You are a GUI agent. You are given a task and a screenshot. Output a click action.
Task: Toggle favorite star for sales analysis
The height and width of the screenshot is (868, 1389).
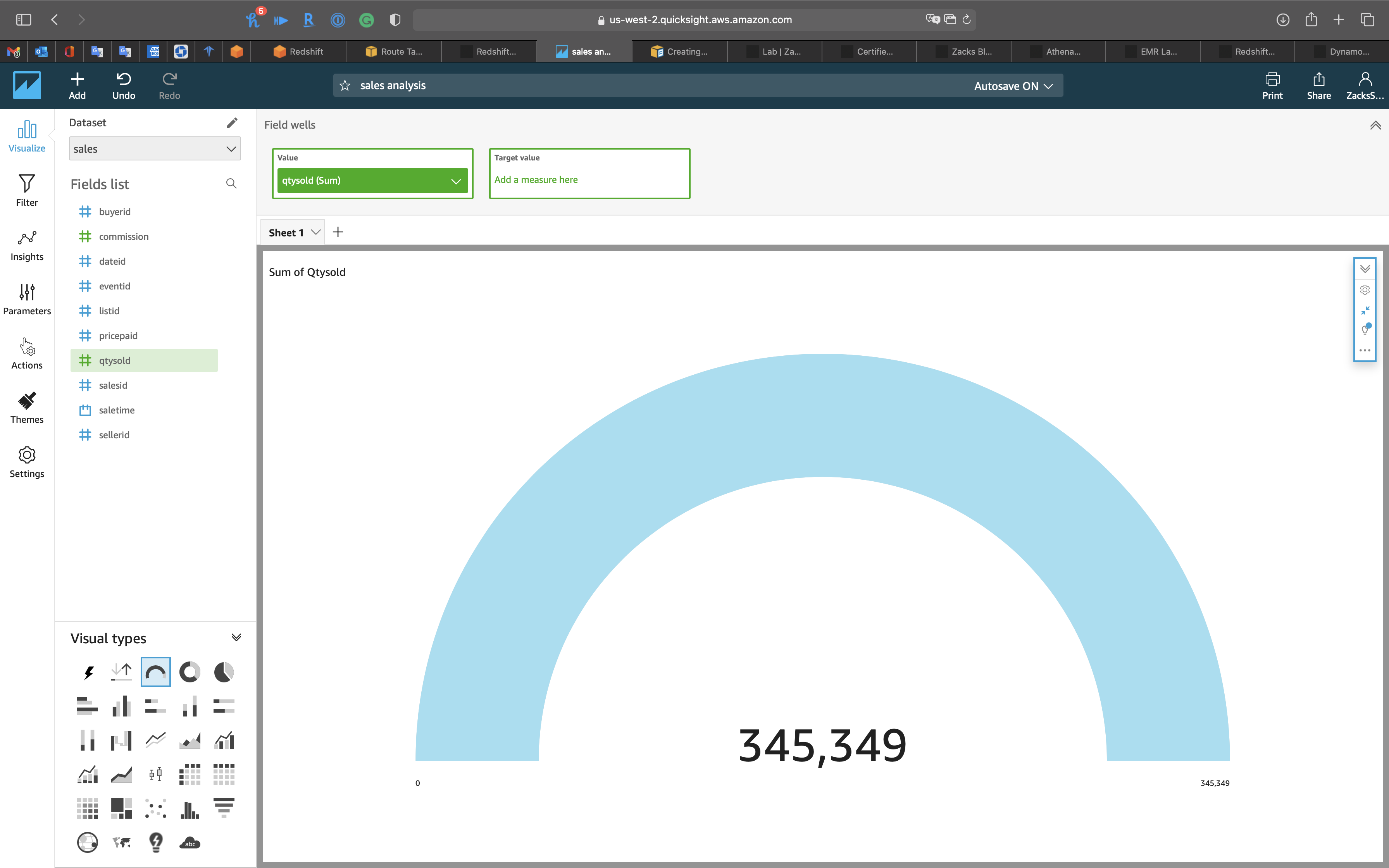click(x=345, y=86)
